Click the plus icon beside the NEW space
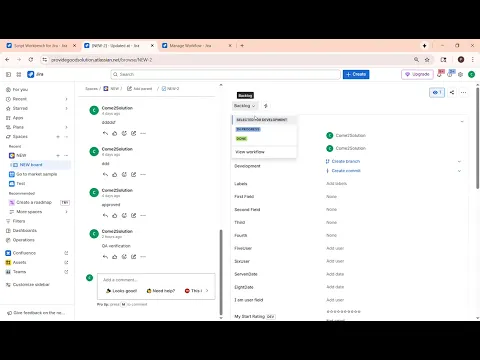The height and width of the screenshot is (360, 480). [58, 155]
